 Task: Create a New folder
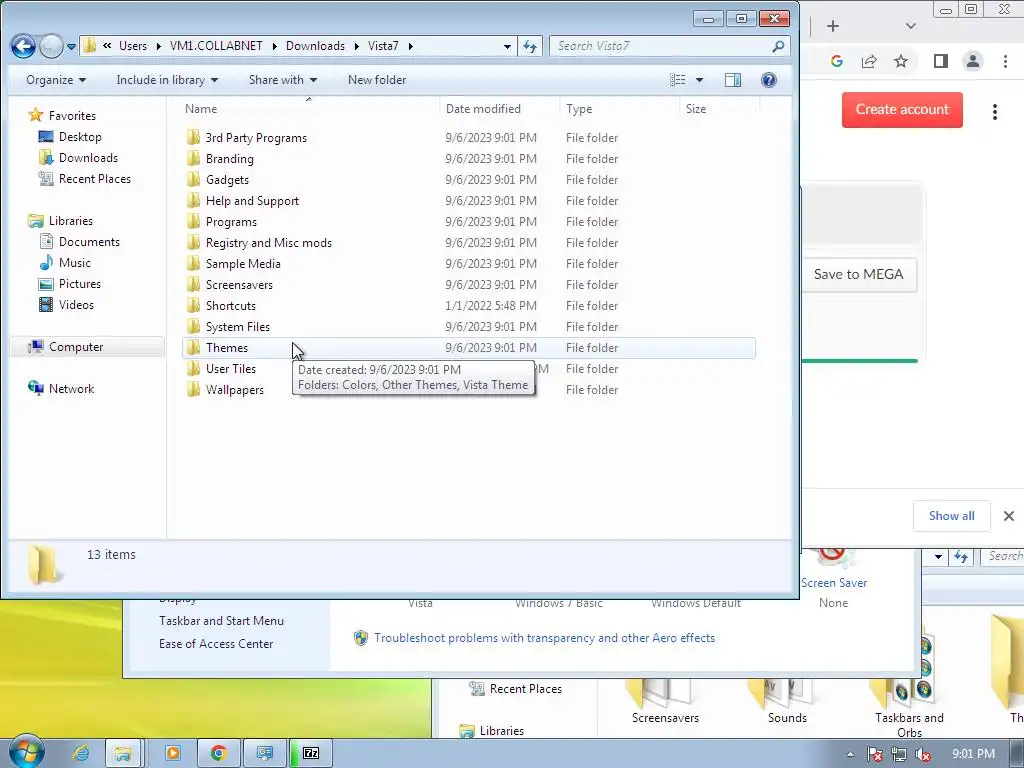pos(377,80)
